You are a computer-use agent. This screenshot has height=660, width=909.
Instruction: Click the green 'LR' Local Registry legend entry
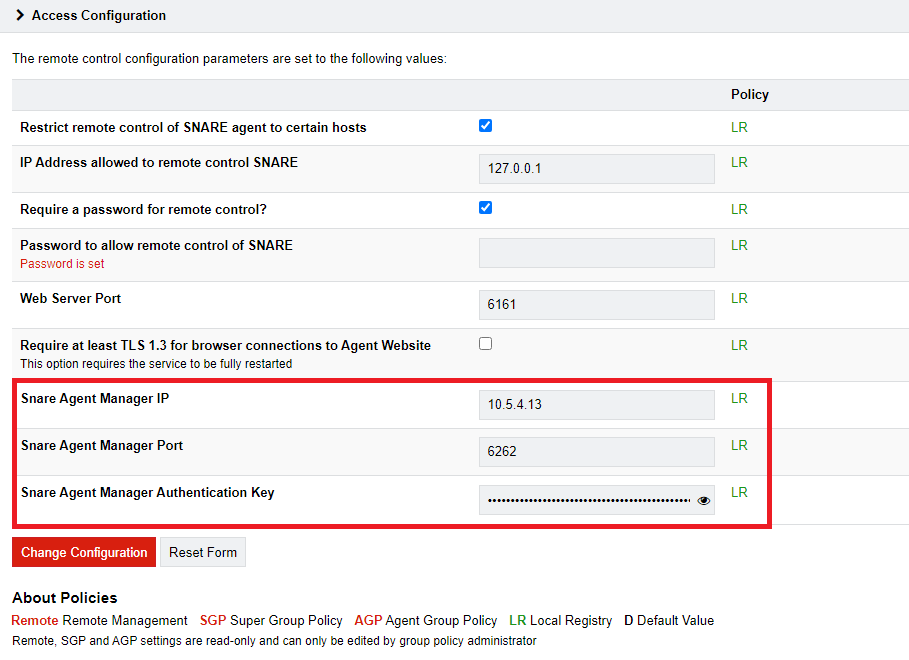tap(561, 621)
